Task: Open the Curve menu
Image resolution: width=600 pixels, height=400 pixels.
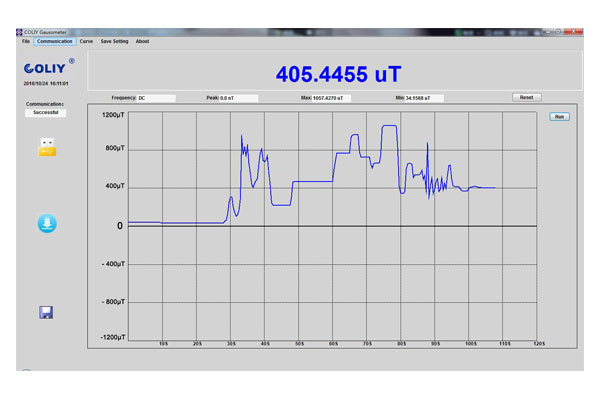Action: [86, 41]
